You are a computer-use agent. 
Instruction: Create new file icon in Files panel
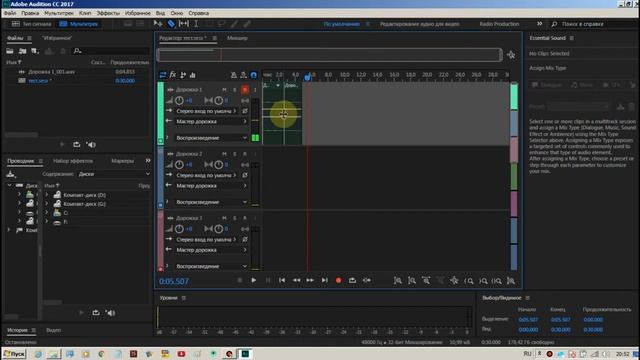pos(35,51)
